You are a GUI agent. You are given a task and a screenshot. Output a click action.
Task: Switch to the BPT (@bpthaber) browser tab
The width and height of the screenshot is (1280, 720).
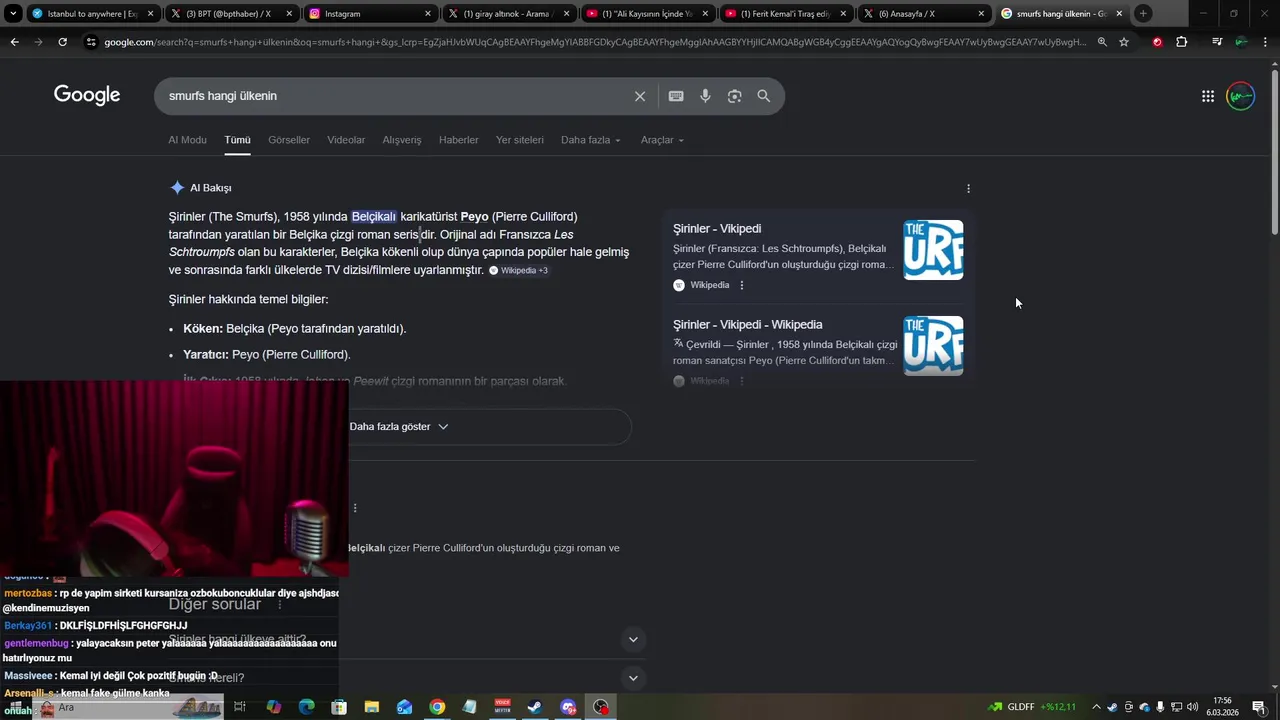click(231, 14)
